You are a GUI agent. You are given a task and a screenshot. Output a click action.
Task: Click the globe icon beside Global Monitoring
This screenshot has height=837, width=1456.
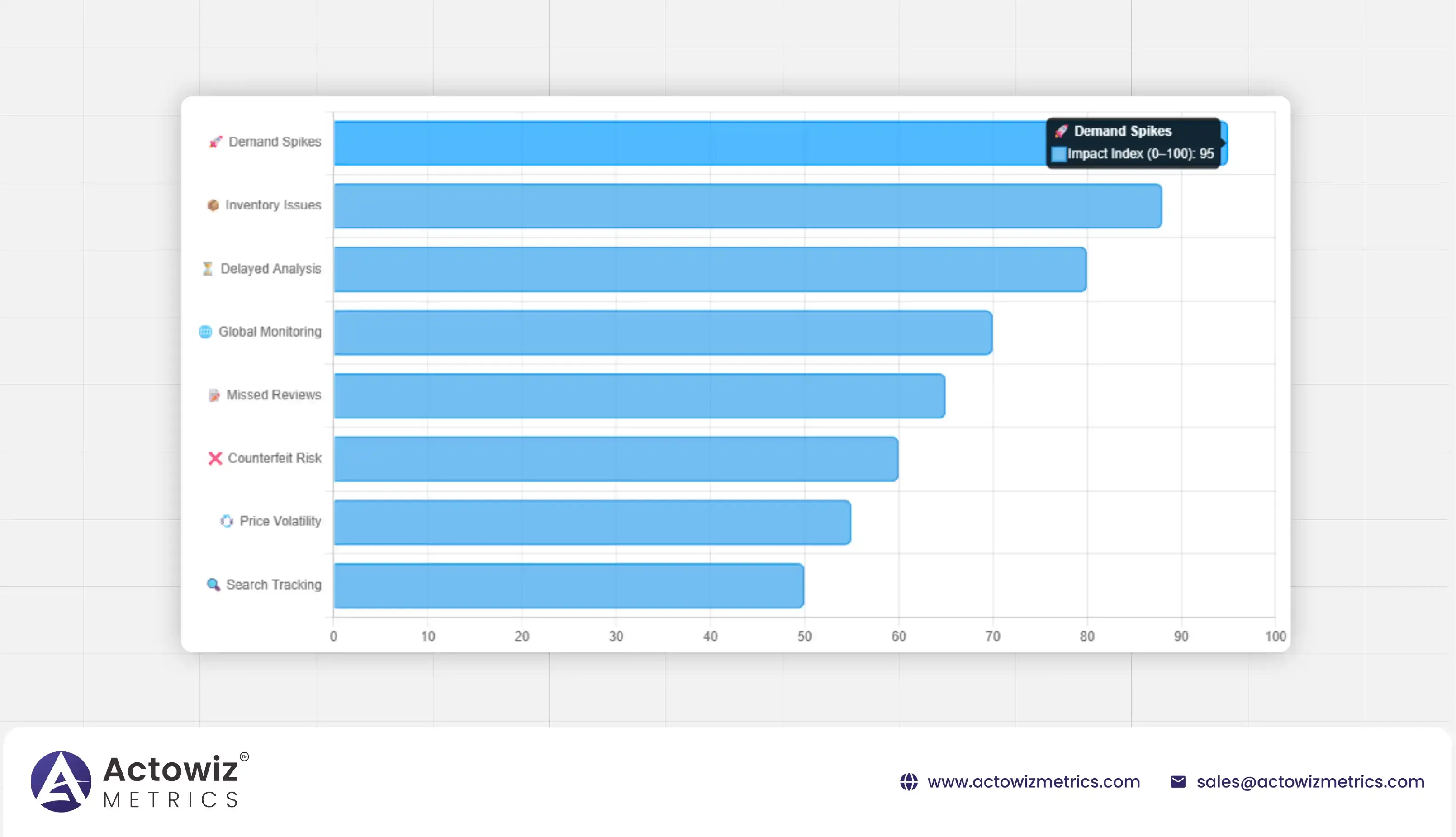[x=205, y=332]
